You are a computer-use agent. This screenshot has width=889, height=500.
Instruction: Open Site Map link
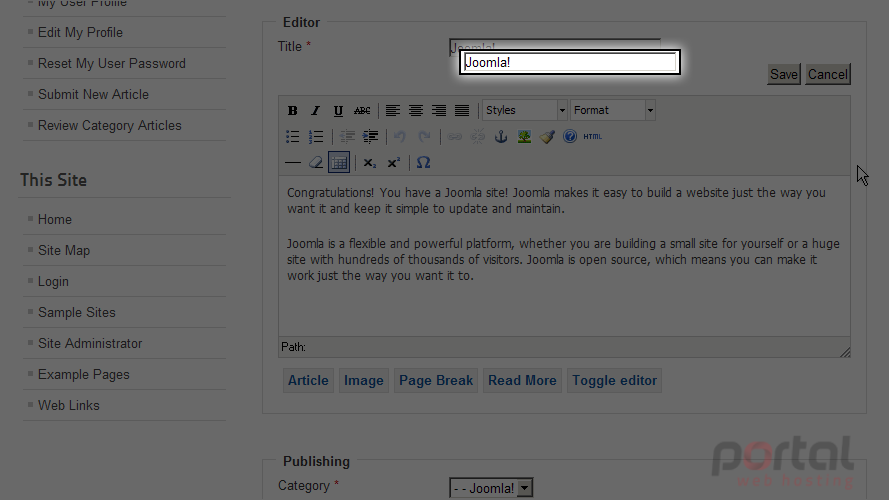[64, 251]
